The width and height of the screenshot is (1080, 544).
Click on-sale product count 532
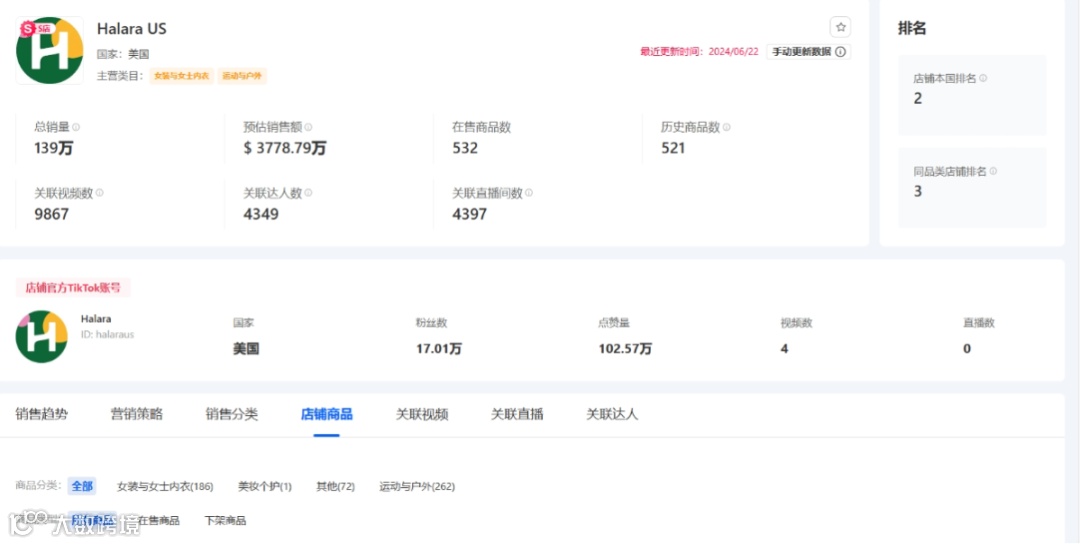[465, 147]
